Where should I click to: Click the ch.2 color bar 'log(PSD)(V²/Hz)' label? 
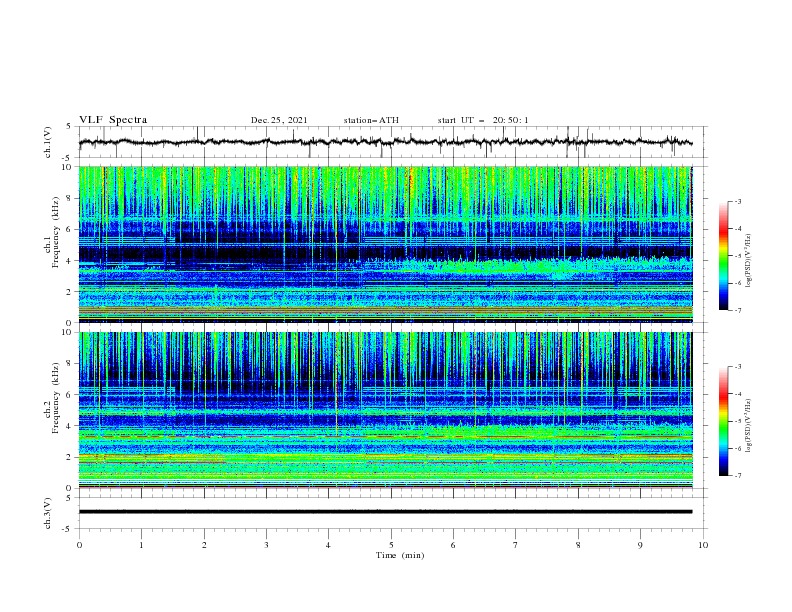(x=748, y=425)
